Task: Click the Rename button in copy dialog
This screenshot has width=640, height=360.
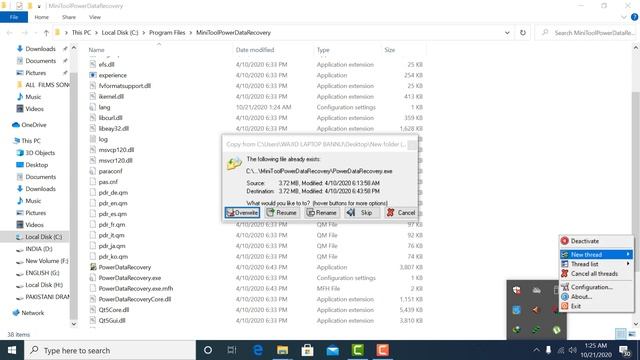Action: point(322,213)
